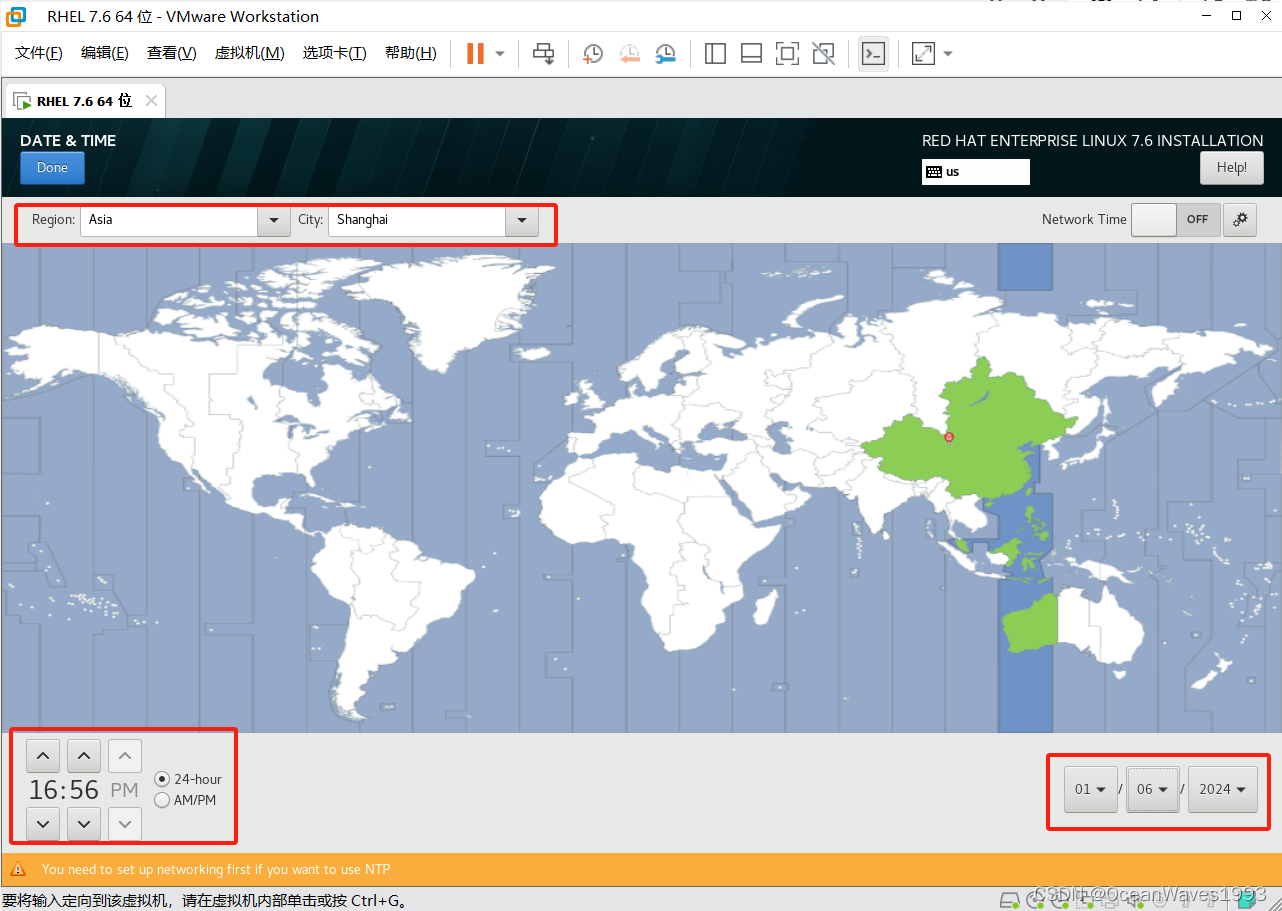1282x911 pixels.
Task: Open the day dropdown showing 06
Action: click(x=1153, y=789)
